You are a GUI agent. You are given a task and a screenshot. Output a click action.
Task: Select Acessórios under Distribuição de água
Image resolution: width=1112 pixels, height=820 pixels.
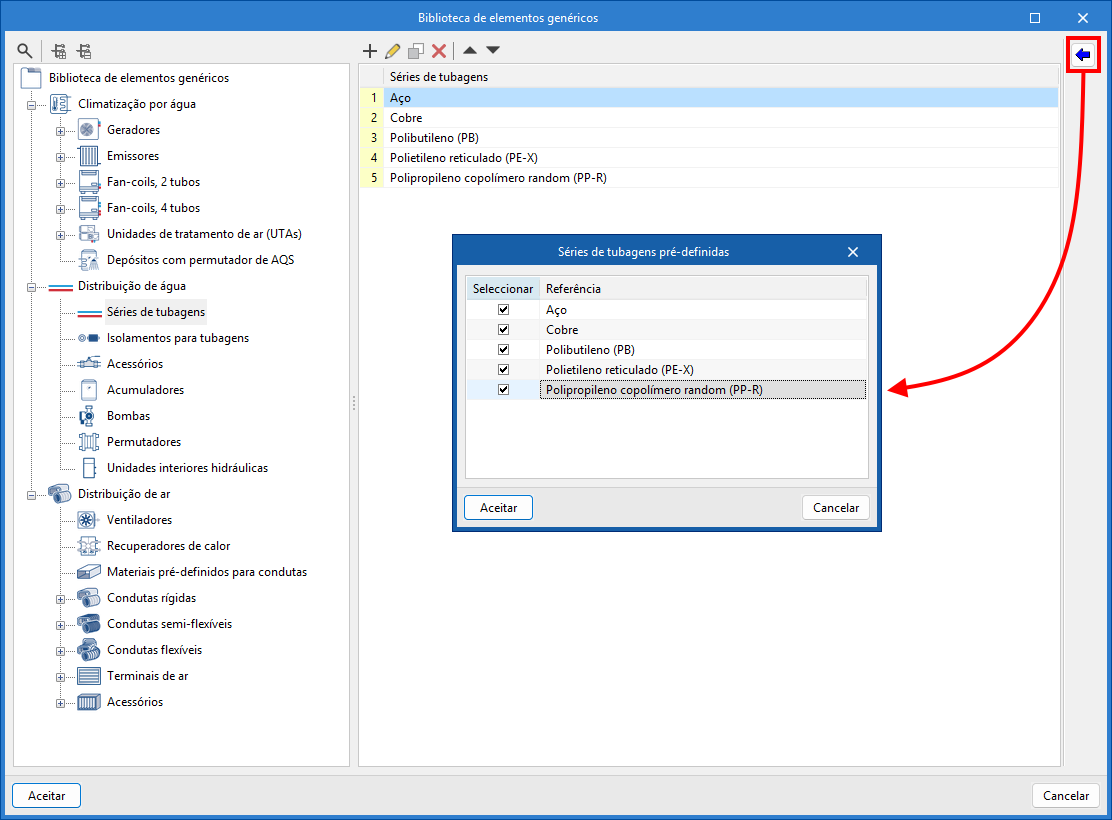tap(135, 364)
